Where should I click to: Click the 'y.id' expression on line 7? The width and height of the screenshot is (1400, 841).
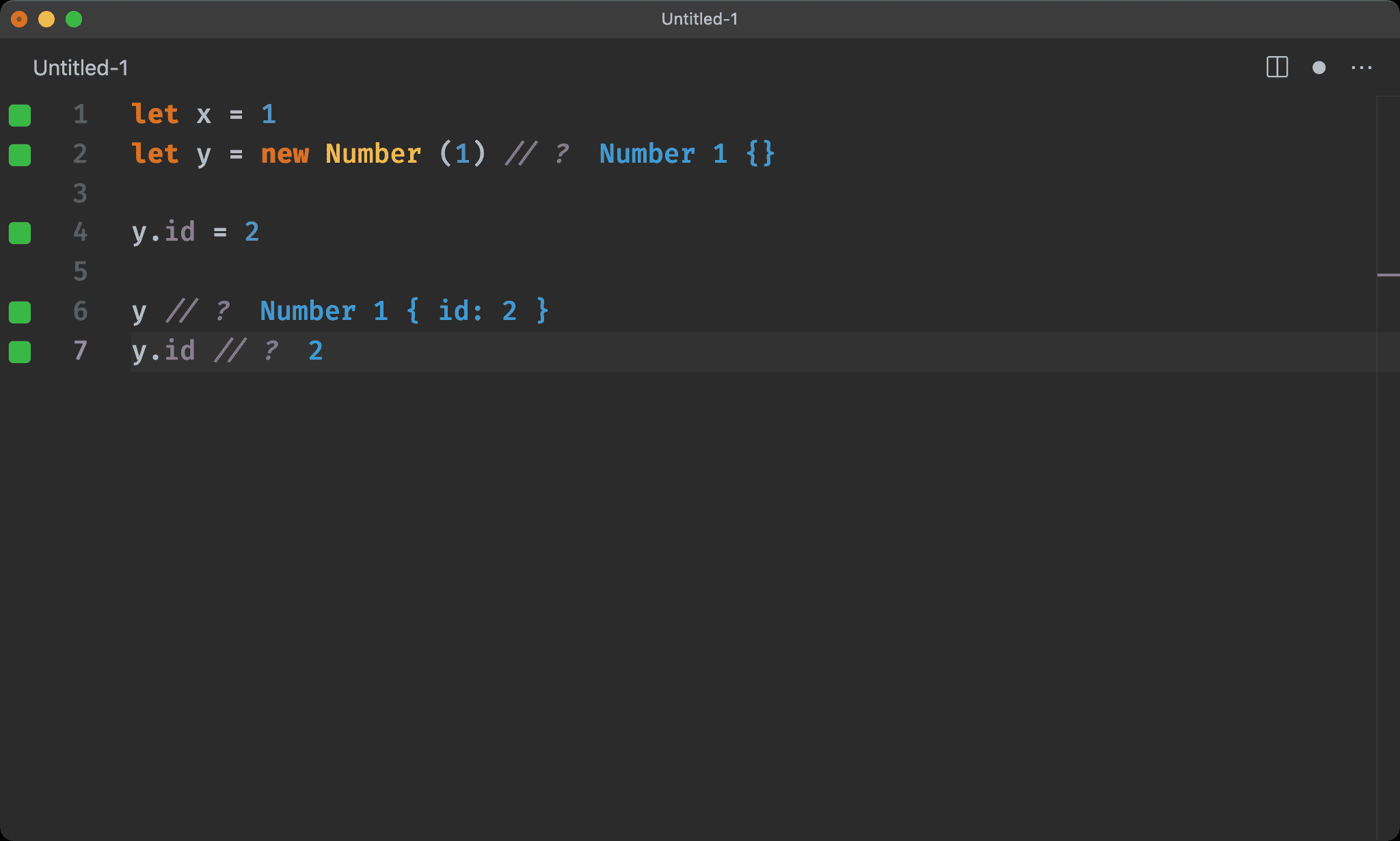coord(163,351)
